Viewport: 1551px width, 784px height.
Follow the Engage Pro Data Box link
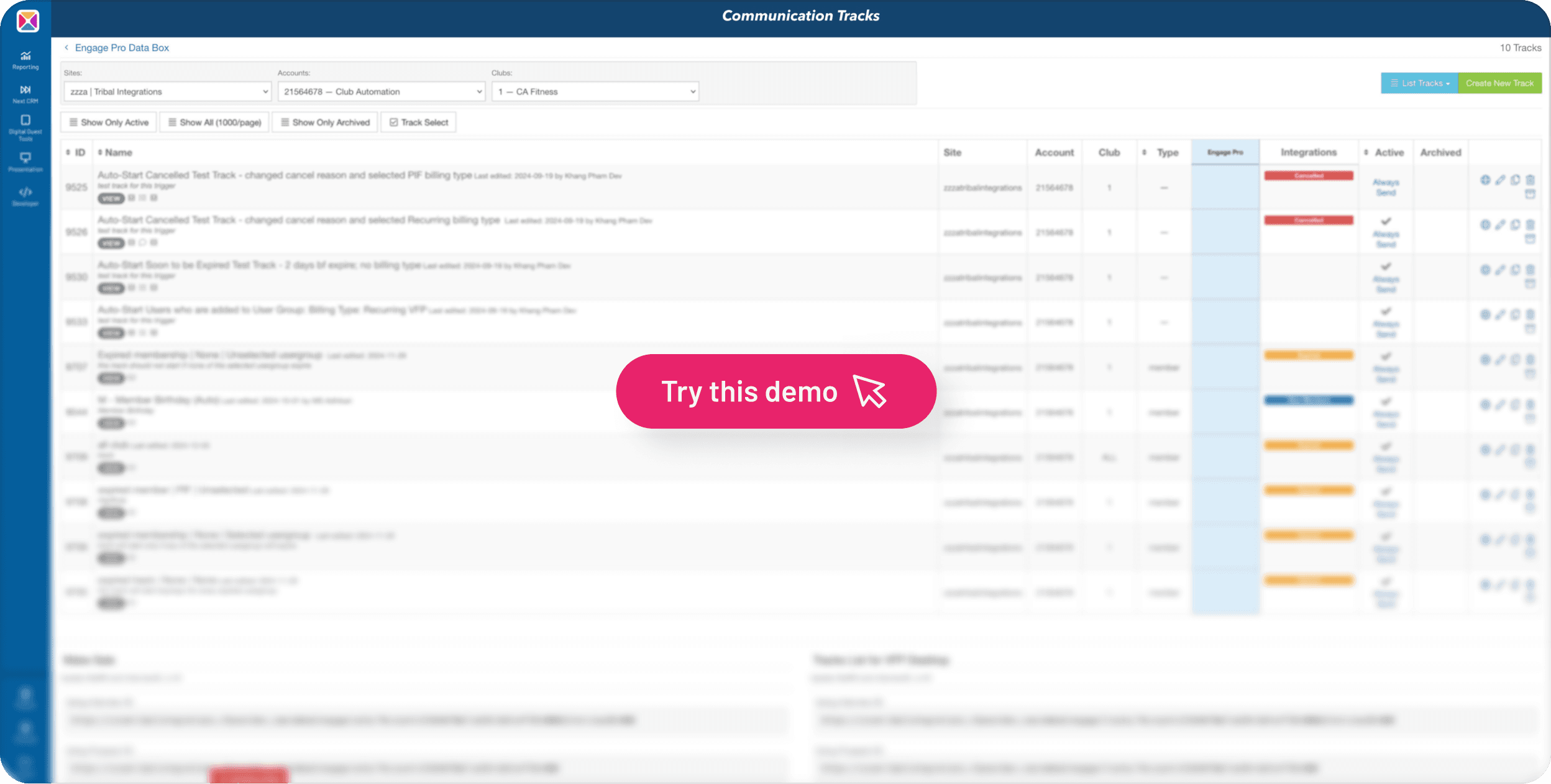[122, 48]
